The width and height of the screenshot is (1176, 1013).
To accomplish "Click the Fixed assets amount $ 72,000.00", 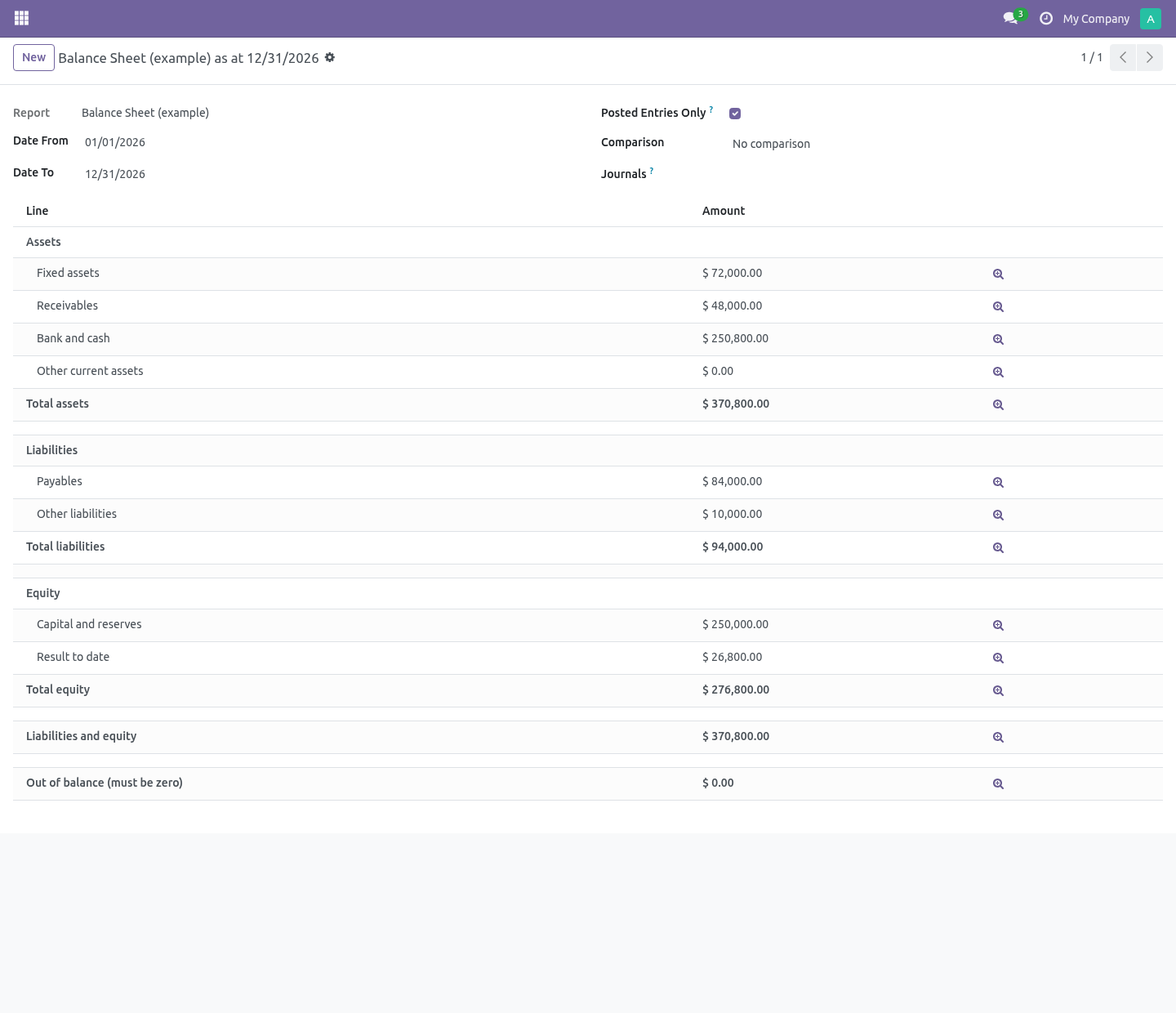I will tap(732, 273).
